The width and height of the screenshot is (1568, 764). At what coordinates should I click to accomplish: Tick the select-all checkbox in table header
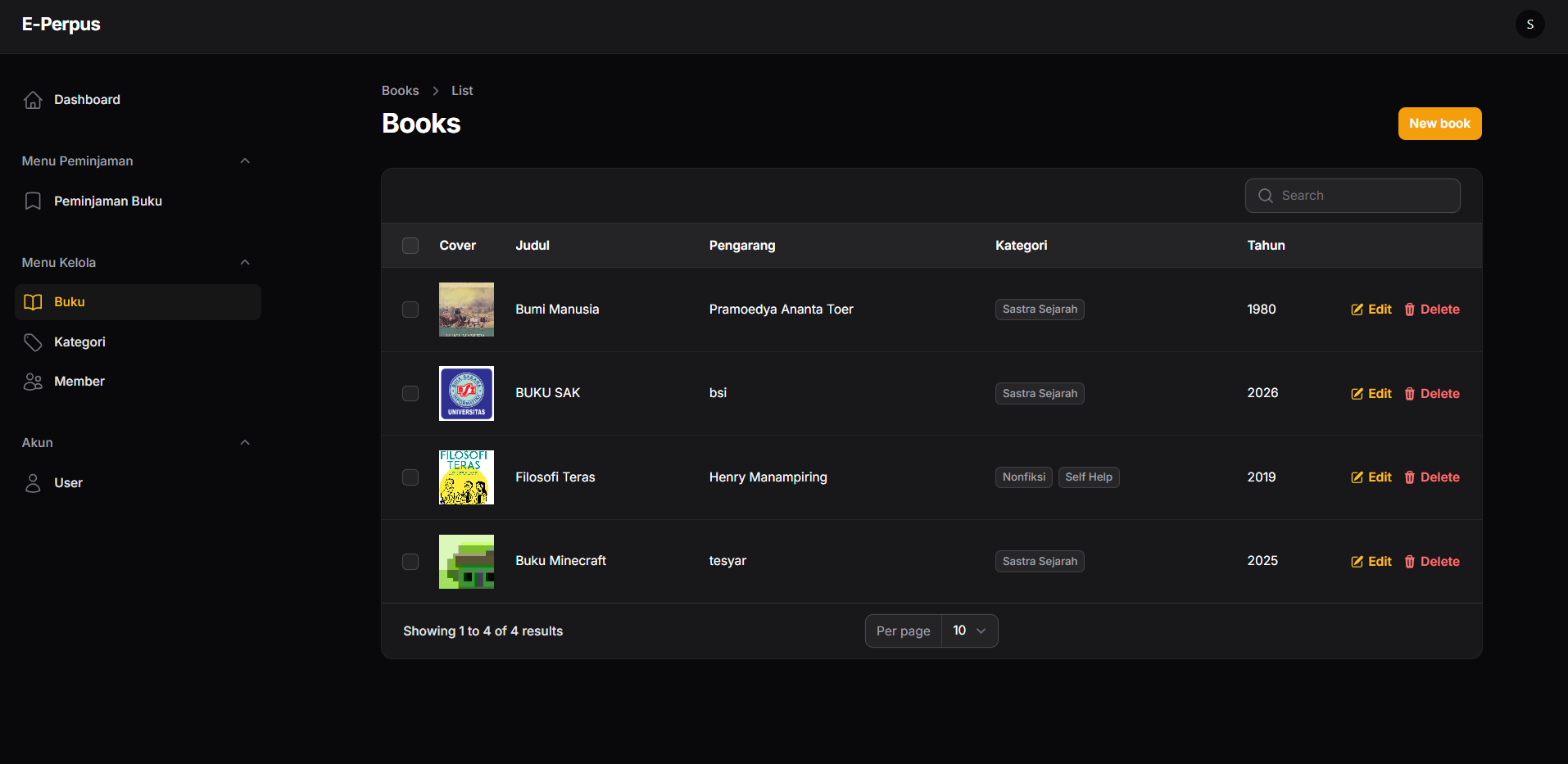point(410,246)
